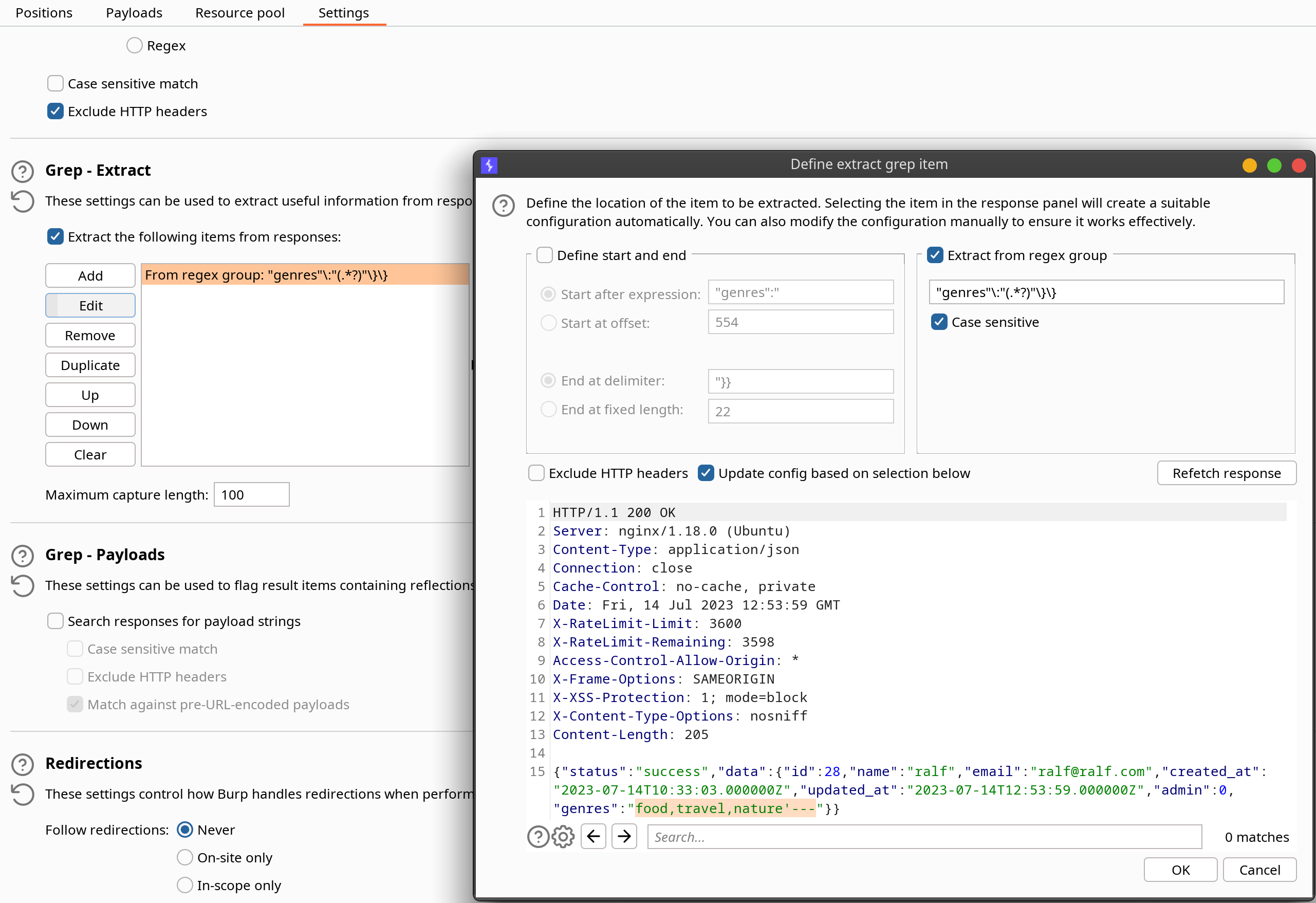Move extract item Down
Viewport: 1316px width, 903px height.
[90, 425]
